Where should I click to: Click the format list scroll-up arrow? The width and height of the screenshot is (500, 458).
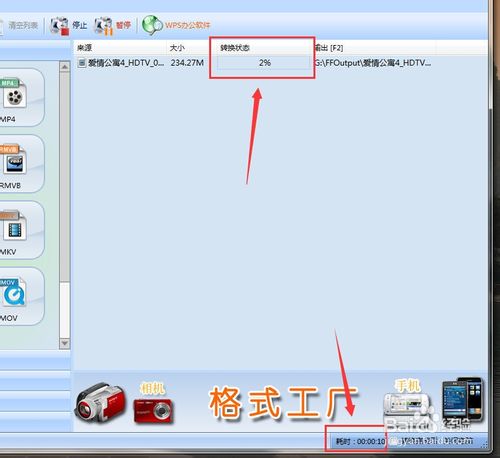[x=65, y=67]
